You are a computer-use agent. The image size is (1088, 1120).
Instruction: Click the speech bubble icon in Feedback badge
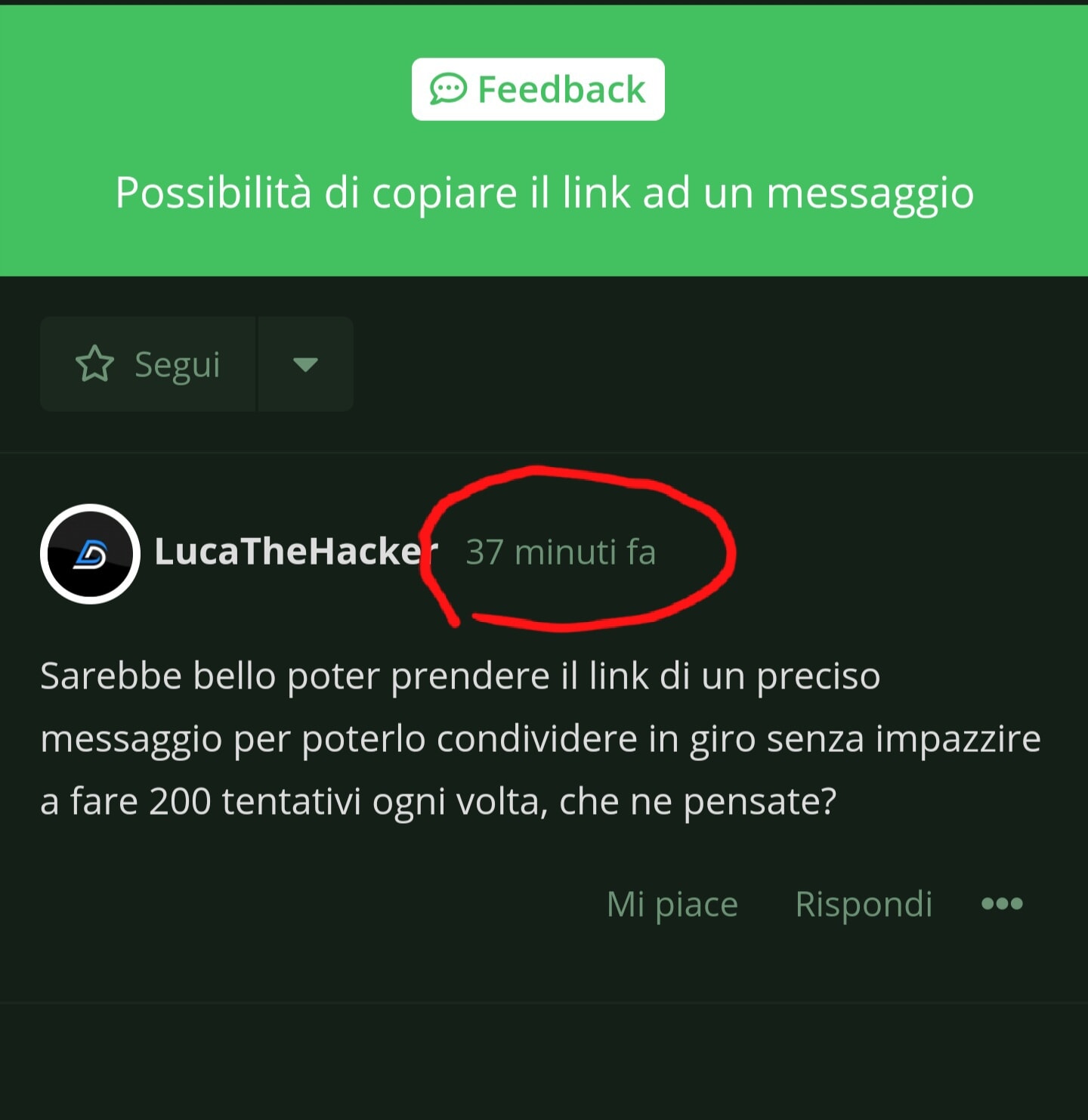448,89
